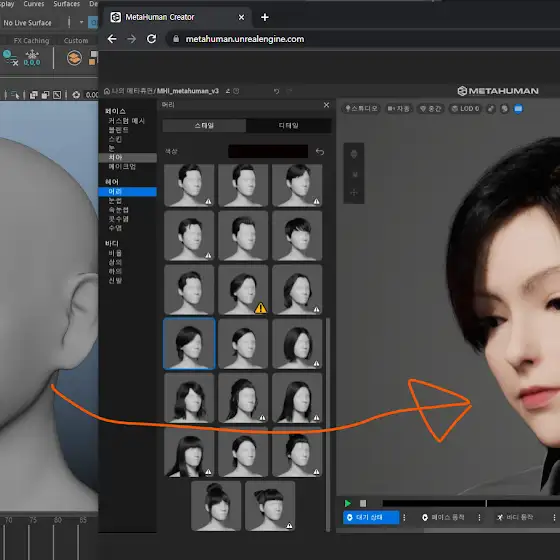
Task: Open the 스튜디오 lighting dropdown
Action: pos(361,109)
